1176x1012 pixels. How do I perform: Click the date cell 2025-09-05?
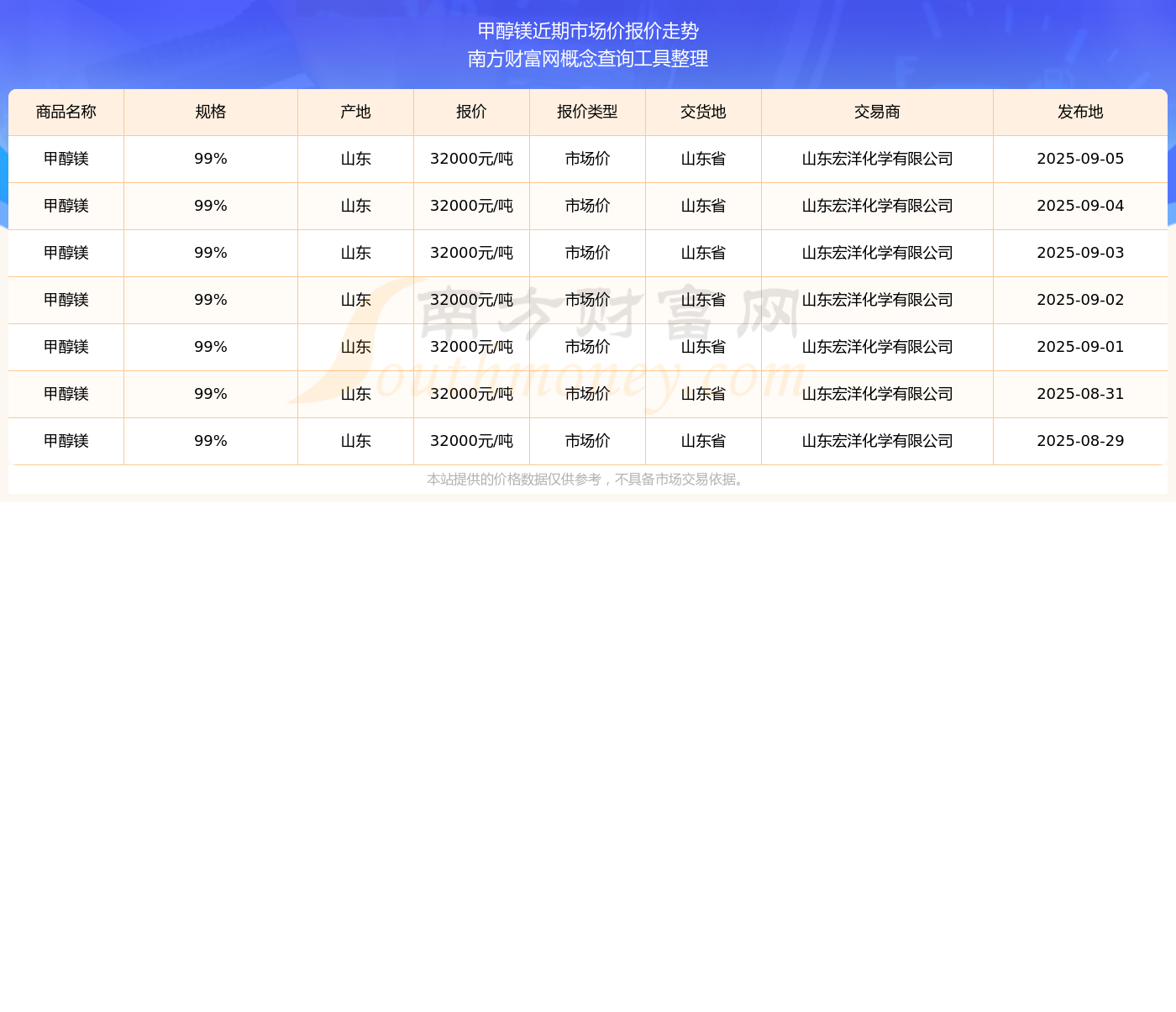click(1080, 160)
